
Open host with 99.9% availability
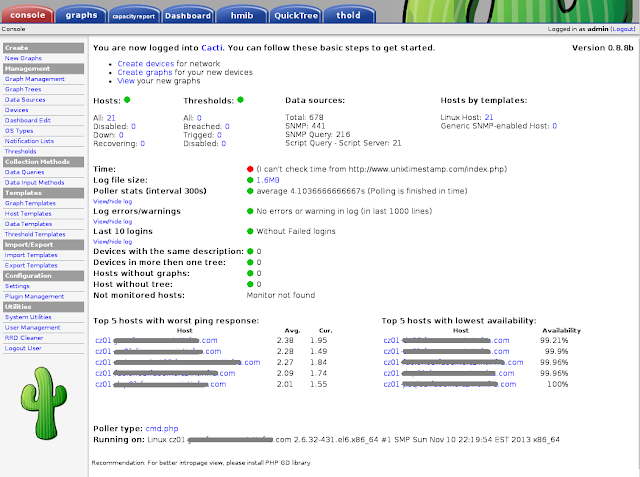coord(447,351)
